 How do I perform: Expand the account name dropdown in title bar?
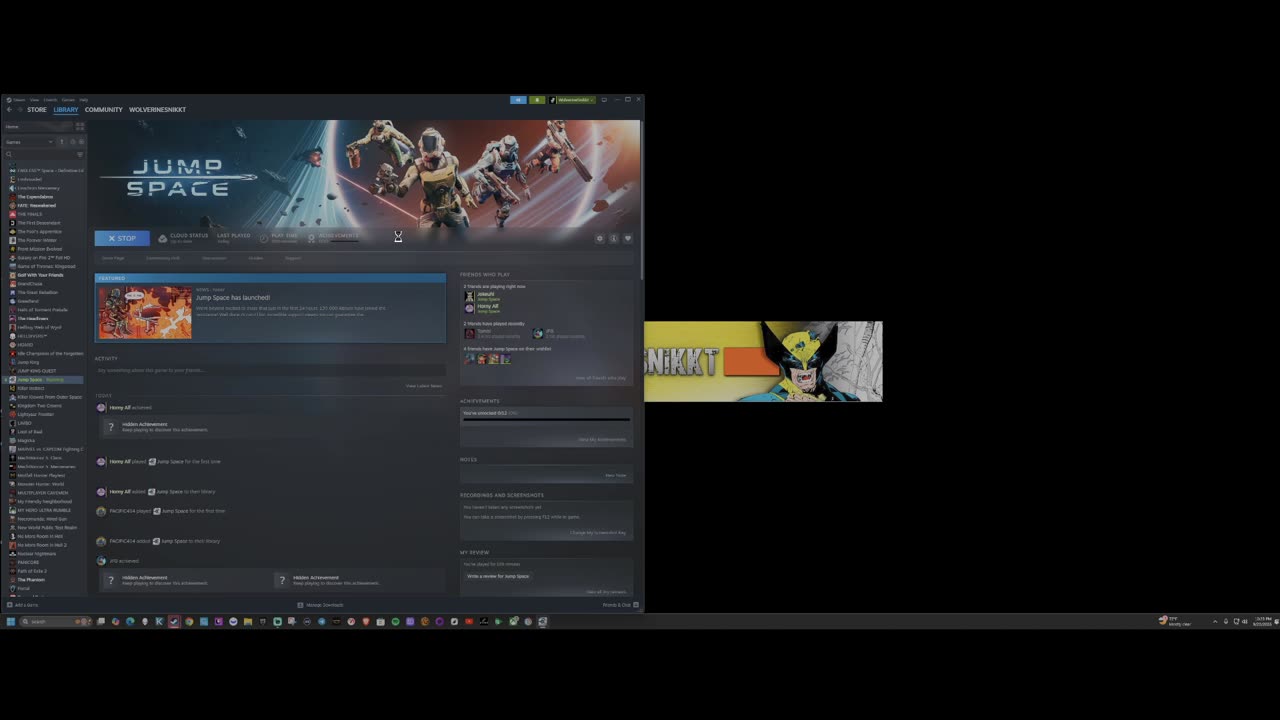click(x=577, y=100)
